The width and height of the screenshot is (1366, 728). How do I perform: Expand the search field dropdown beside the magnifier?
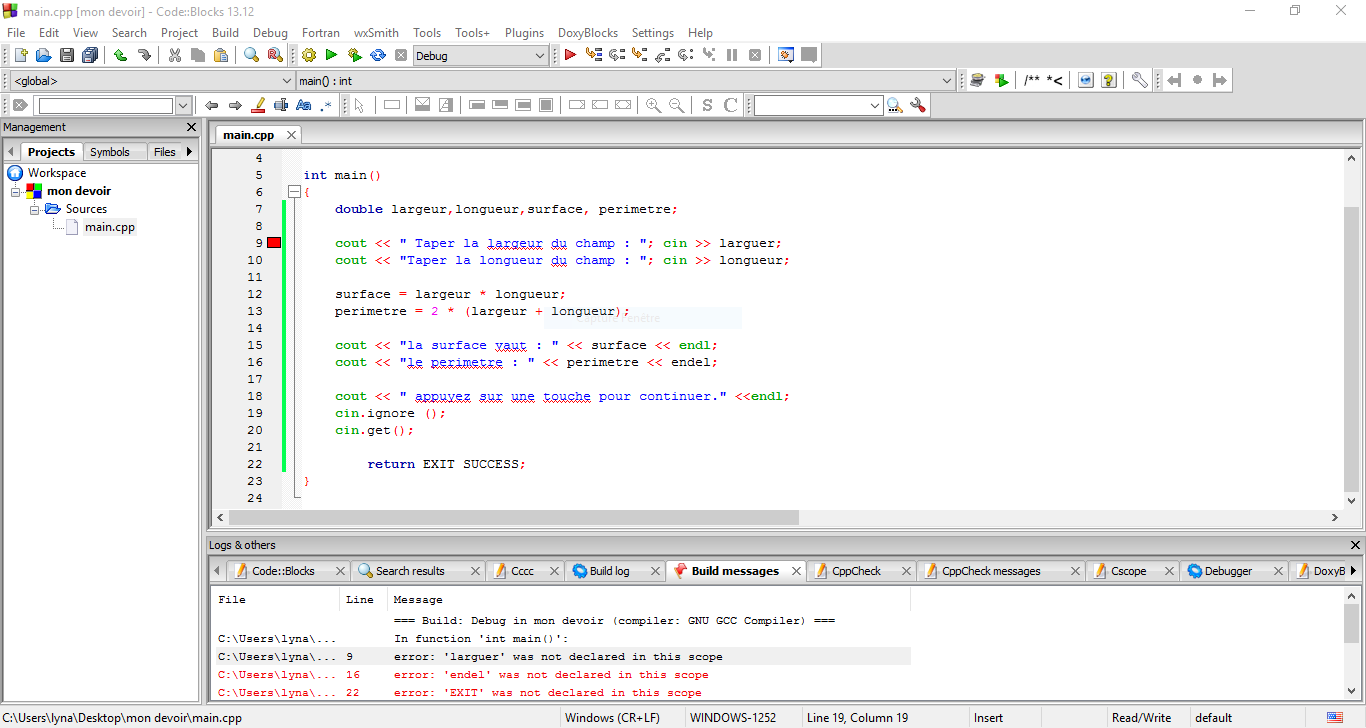coord(875,105)
